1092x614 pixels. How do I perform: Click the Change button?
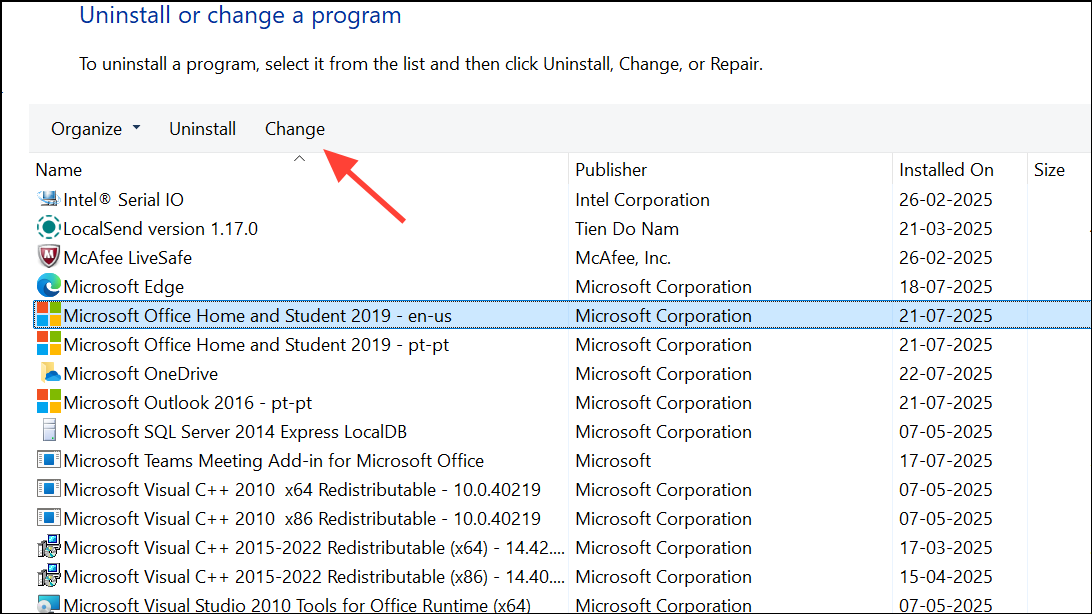[294, 128]
